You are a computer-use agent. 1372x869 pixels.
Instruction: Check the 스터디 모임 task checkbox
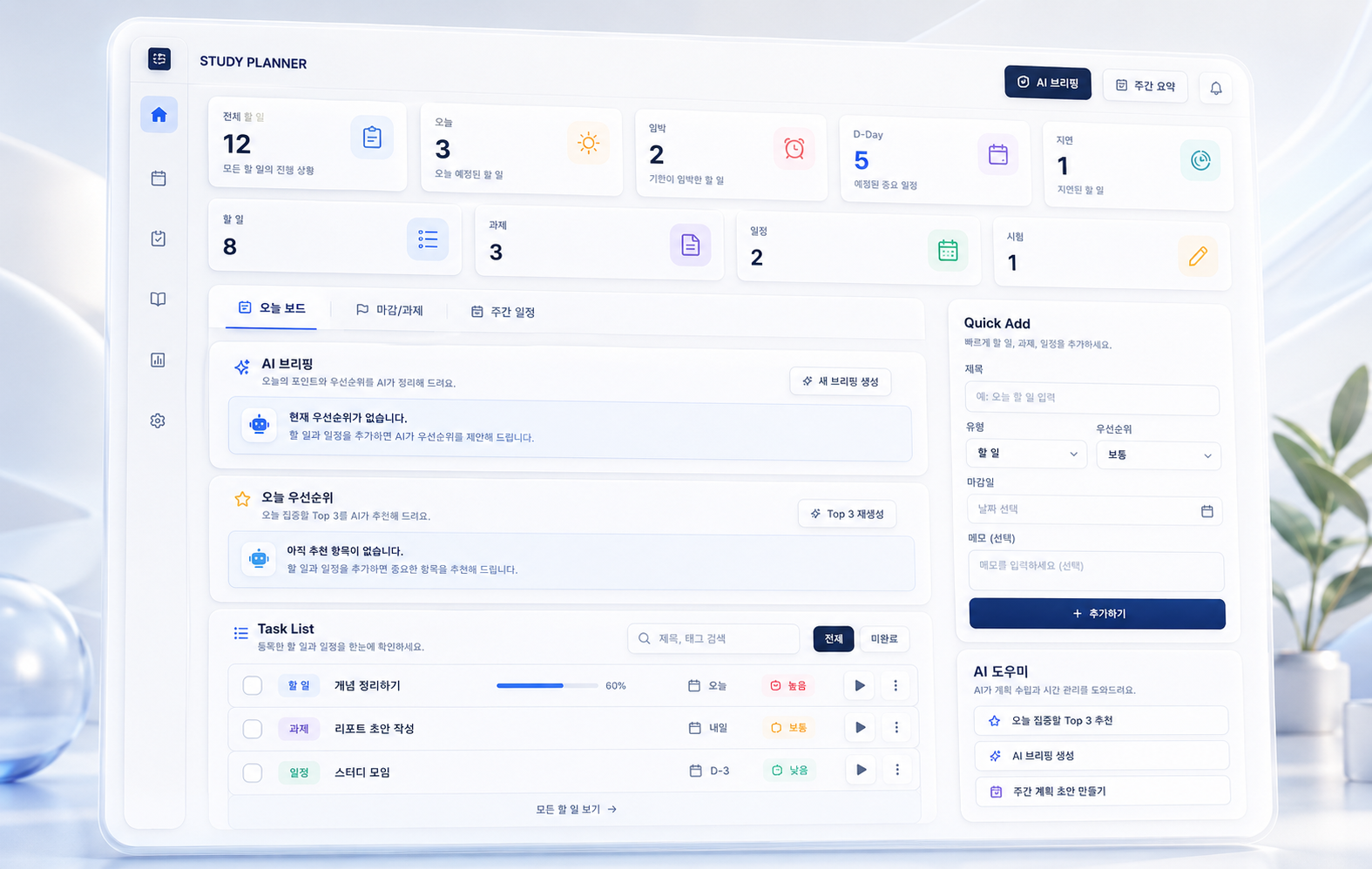tap(253, 771)
